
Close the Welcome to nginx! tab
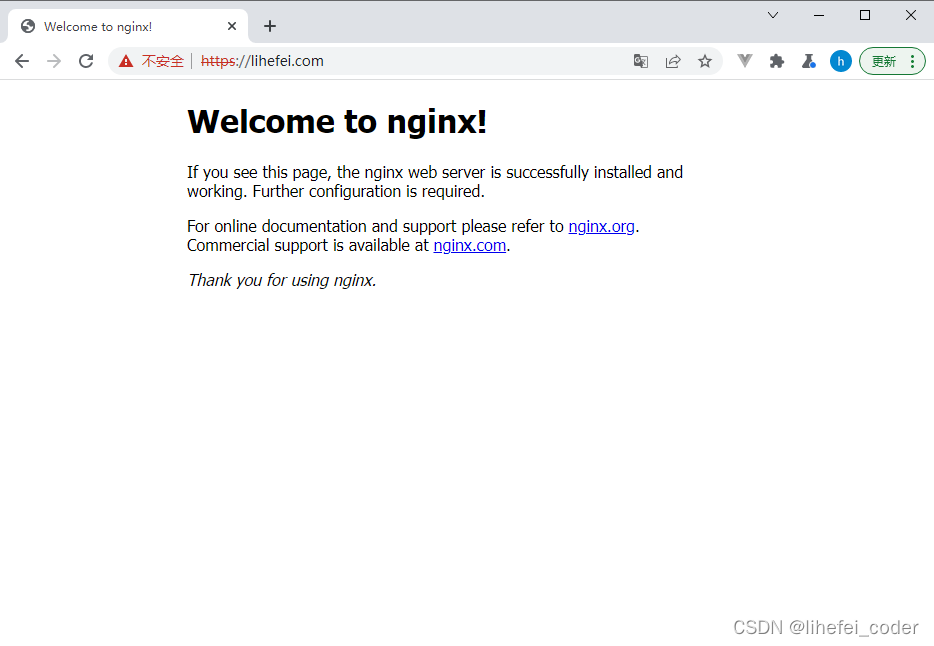232,26
